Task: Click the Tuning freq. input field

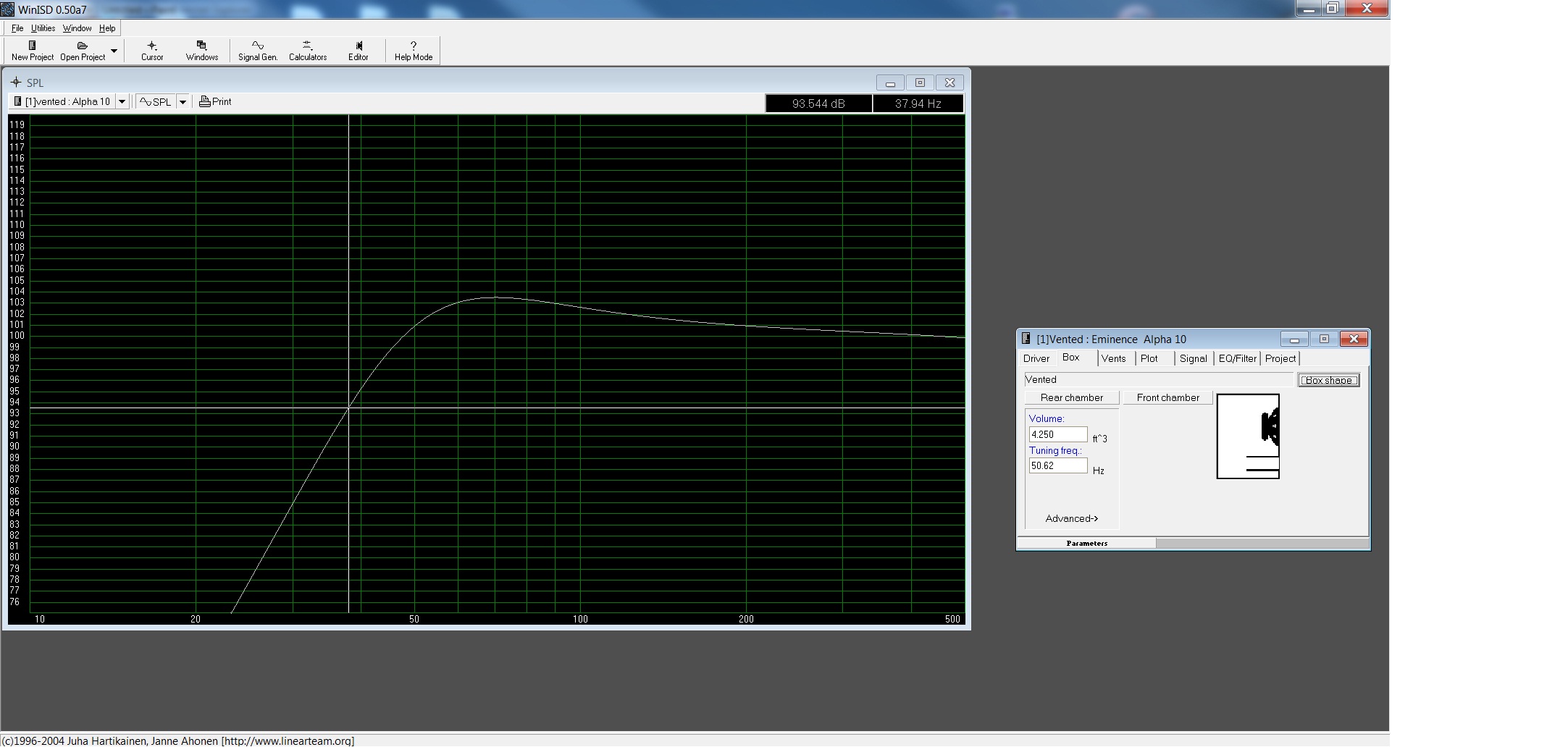Action: click(x=1057, y=466)
